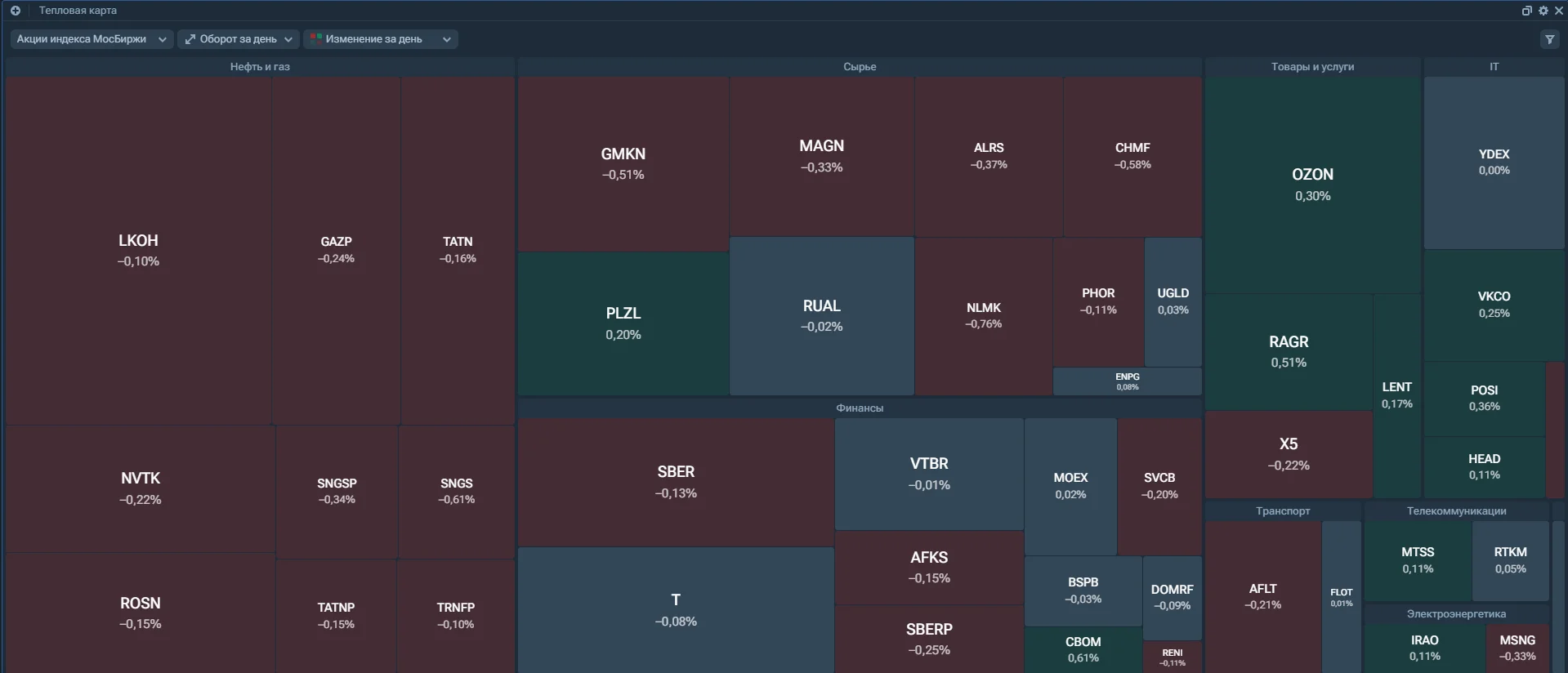Click the Транспорт sector header
Viewport: 1568px width, 673px height.
pos(1283,511)
